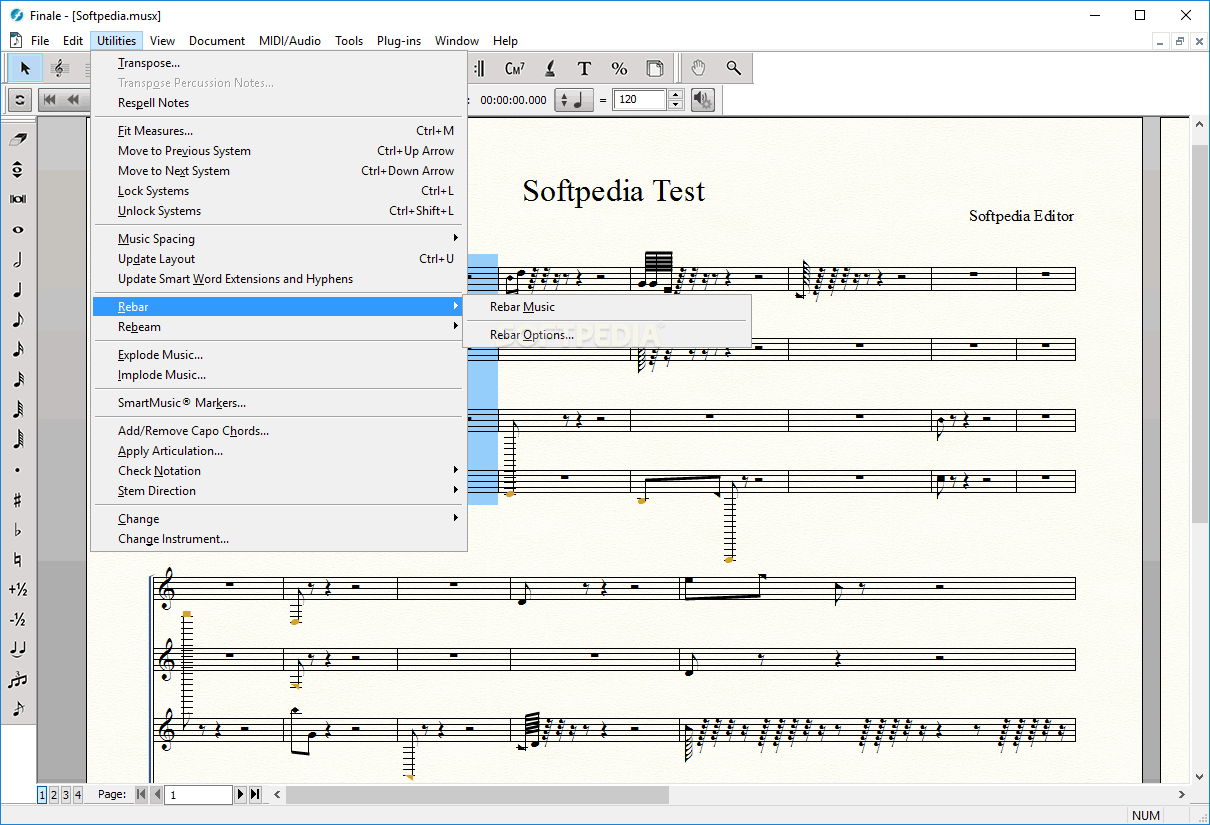Click the tempo value field showing 120
Screen dimensions: 1210x825
640,100
